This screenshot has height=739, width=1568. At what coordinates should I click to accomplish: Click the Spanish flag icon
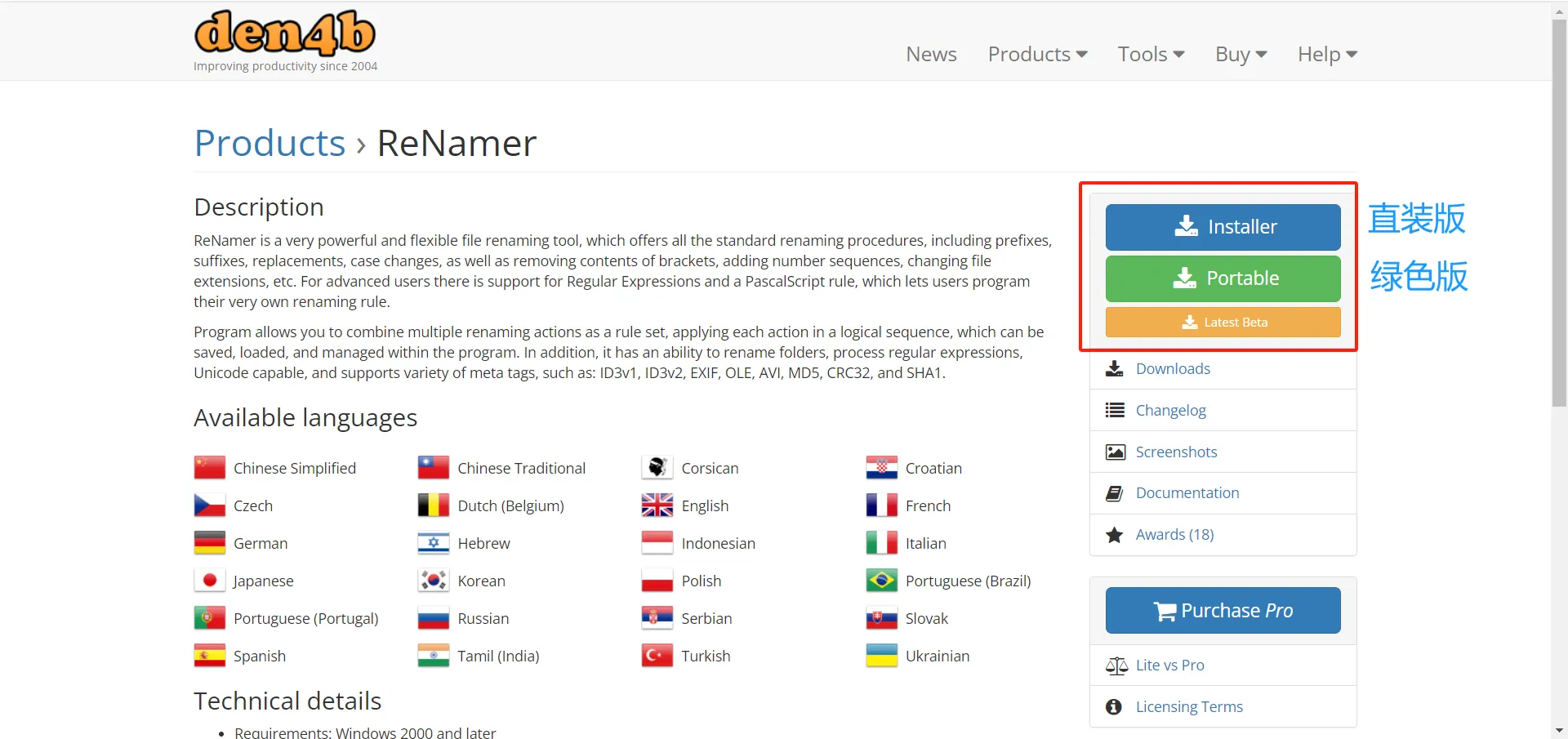click(x=210, y=656)
